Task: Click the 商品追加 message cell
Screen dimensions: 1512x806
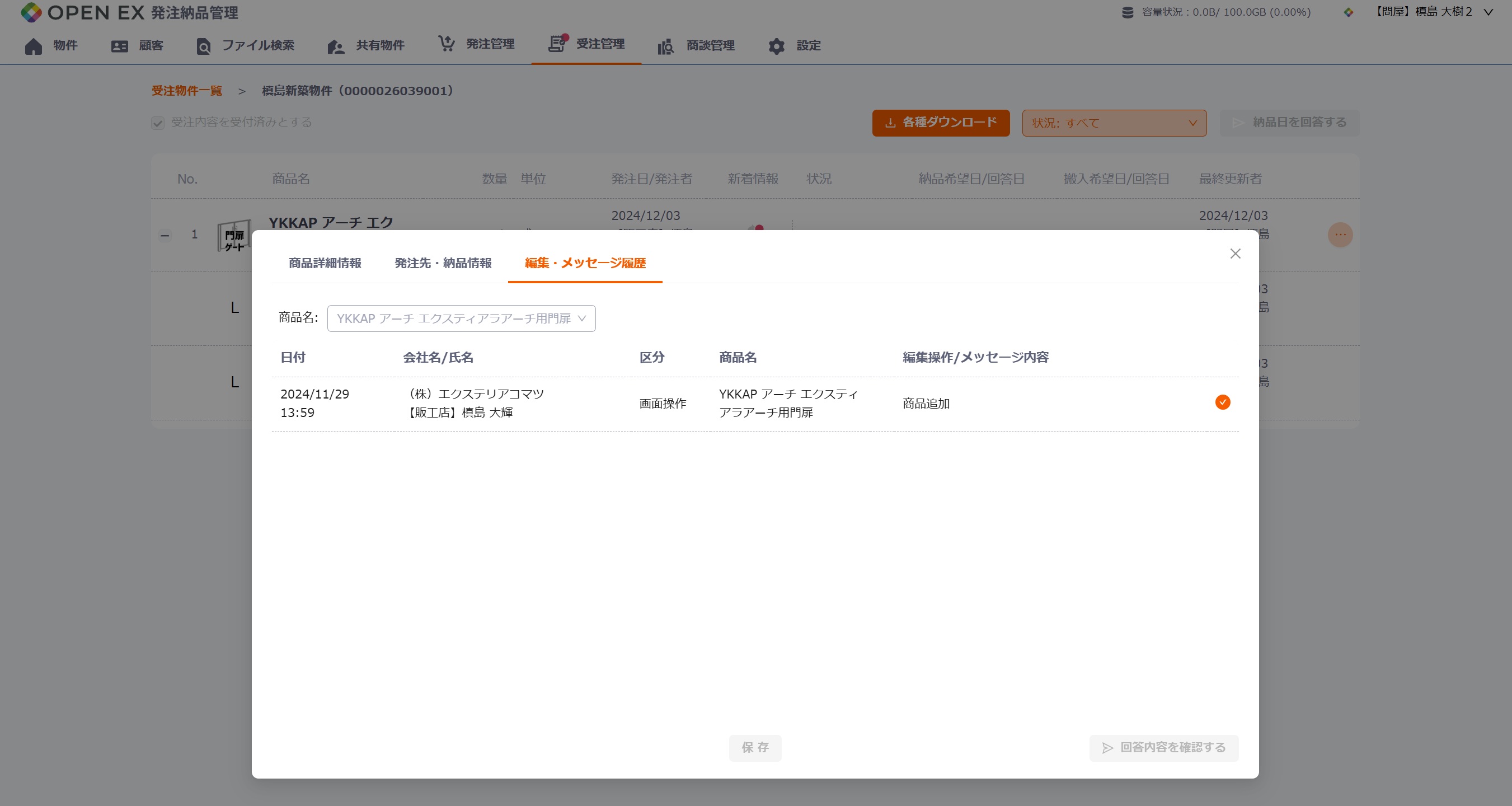Action: point(926,404)
